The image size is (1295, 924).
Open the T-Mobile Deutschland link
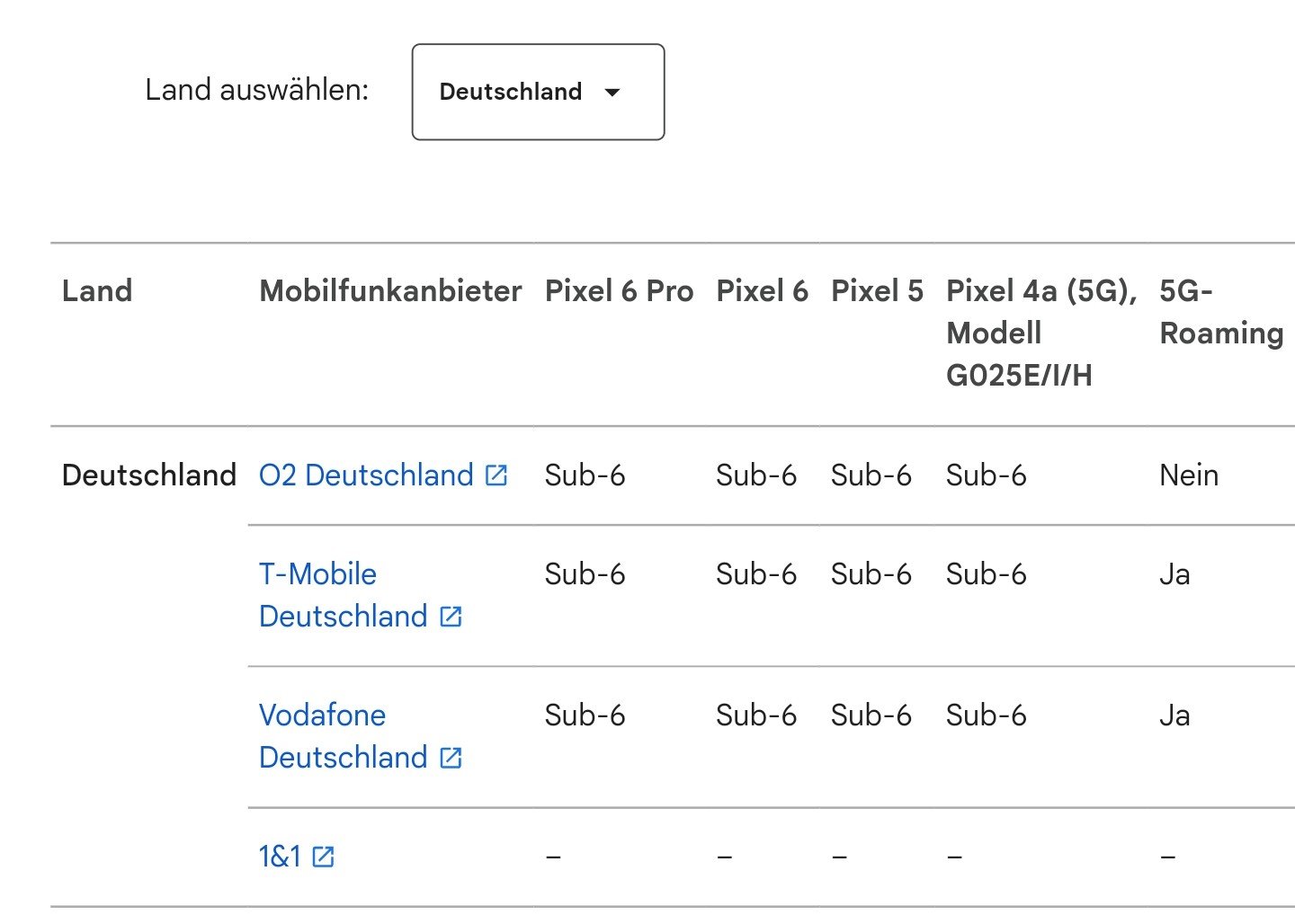[344, 595]
